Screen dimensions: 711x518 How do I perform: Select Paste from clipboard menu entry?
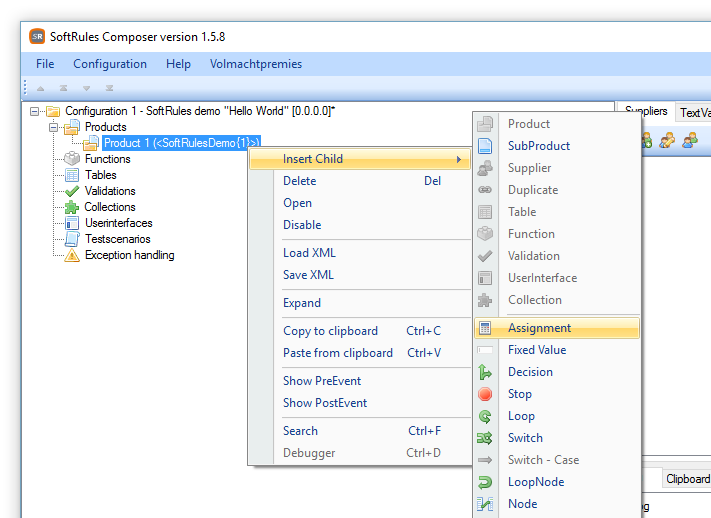(x=361, y=353)
